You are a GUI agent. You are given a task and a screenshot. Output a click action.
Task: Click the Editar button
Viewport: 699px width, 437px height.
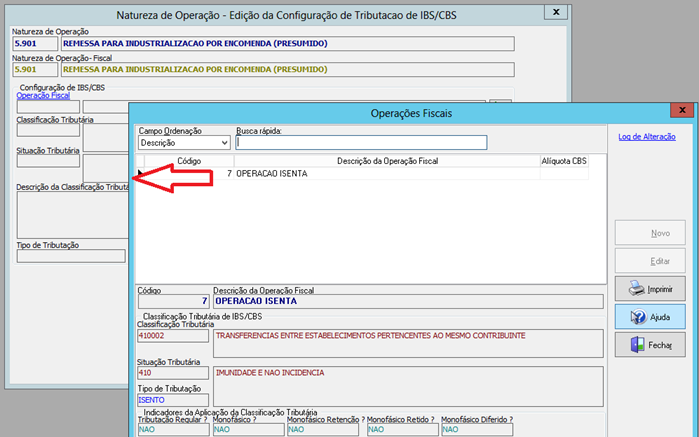649,261
